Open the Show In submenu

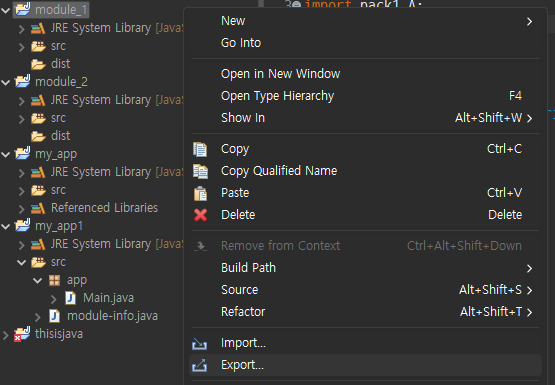coord(365,117)
